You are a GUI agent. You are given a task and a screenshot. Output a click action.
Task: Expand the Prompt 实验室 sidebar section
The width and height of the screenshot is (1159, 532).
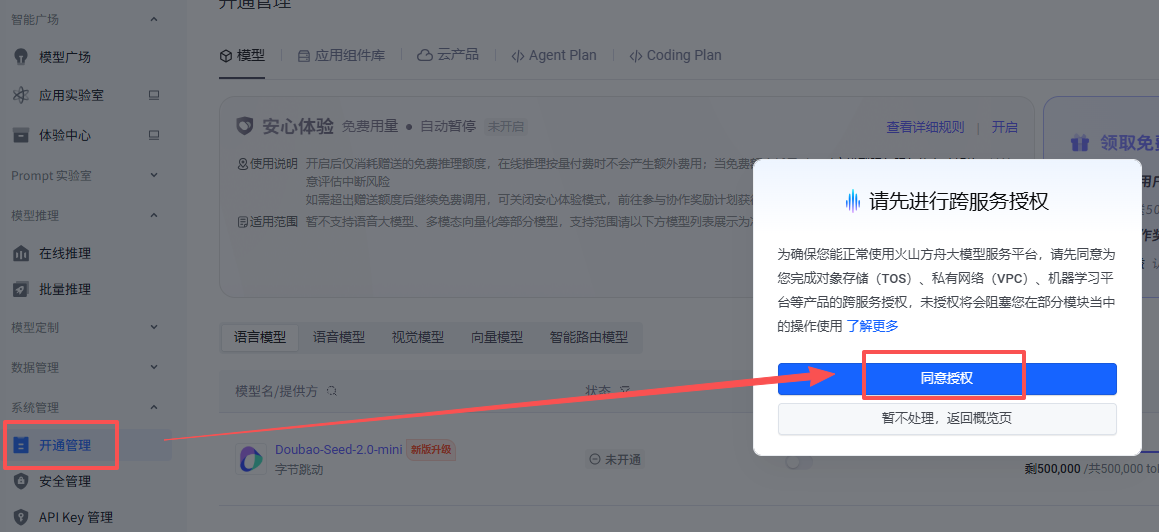(154, 175)
